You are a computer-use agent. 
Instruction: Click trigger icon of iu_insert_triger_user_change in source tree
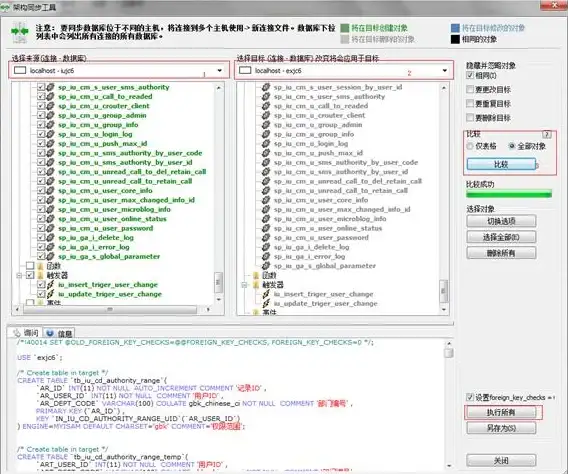coord(50,285)
